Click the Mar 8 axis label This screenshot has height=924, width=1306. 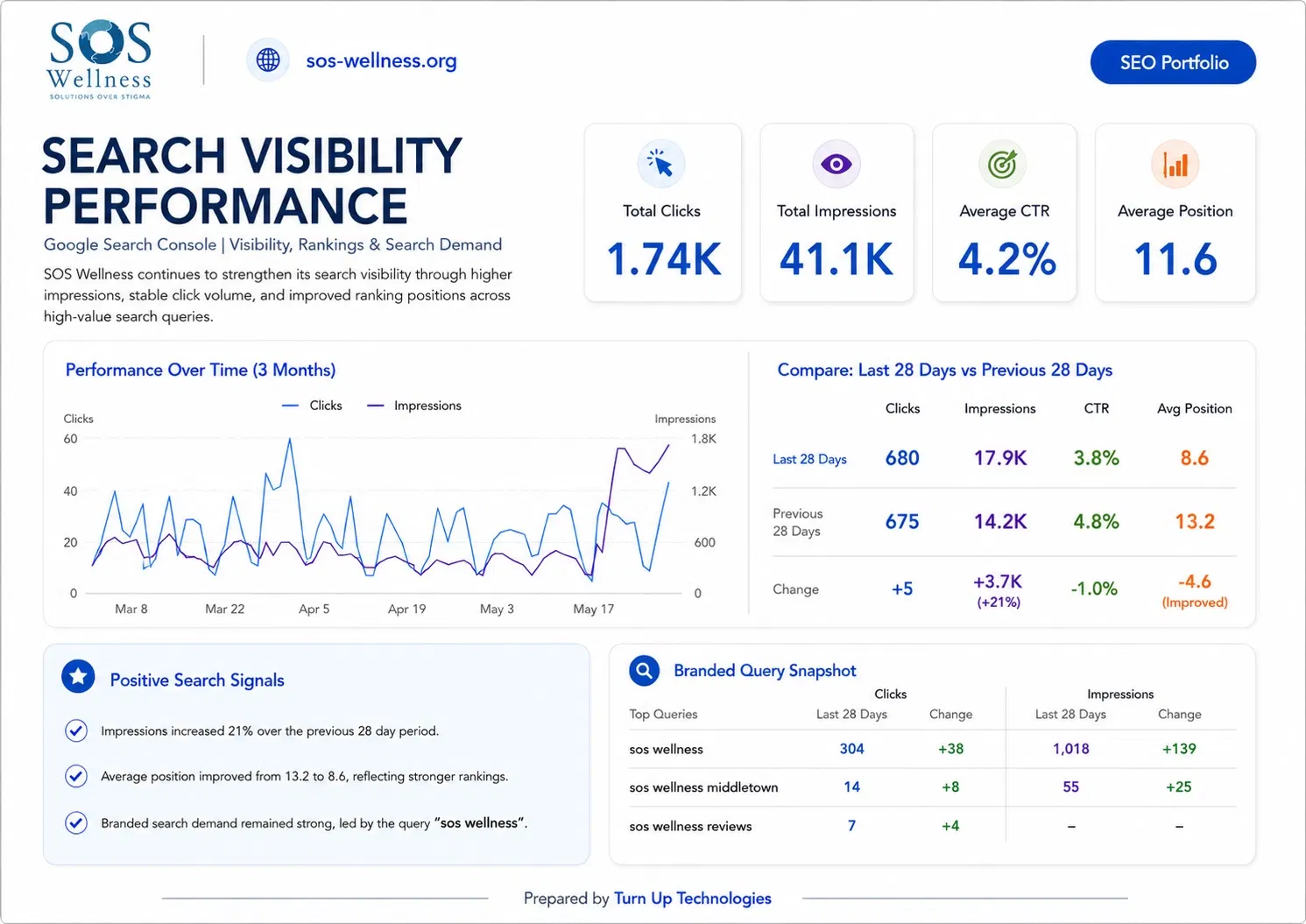point(131,609)
